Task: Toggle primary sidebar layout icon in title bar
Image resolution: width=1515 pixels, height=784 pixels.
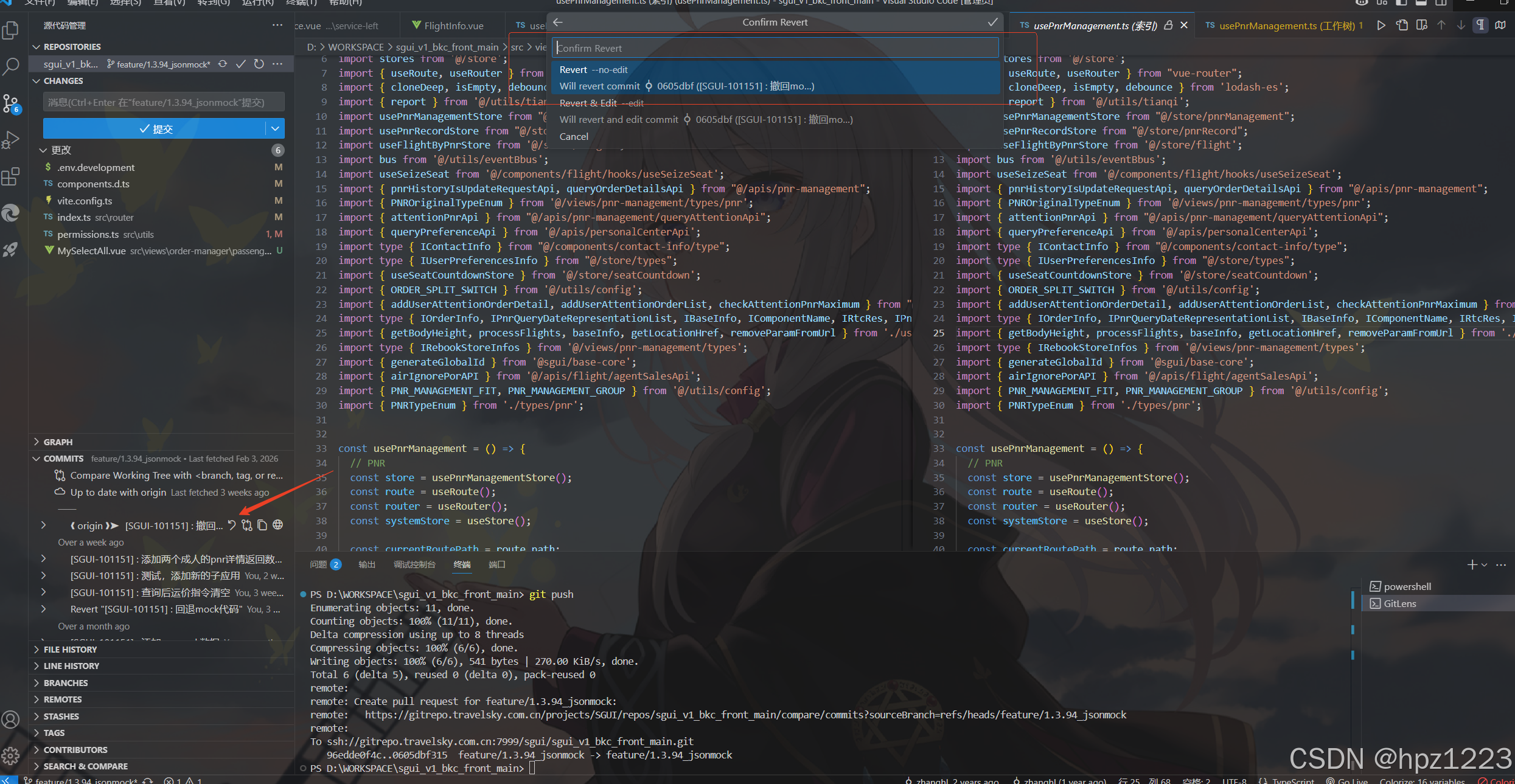Action: click(x=1401, y=2)
